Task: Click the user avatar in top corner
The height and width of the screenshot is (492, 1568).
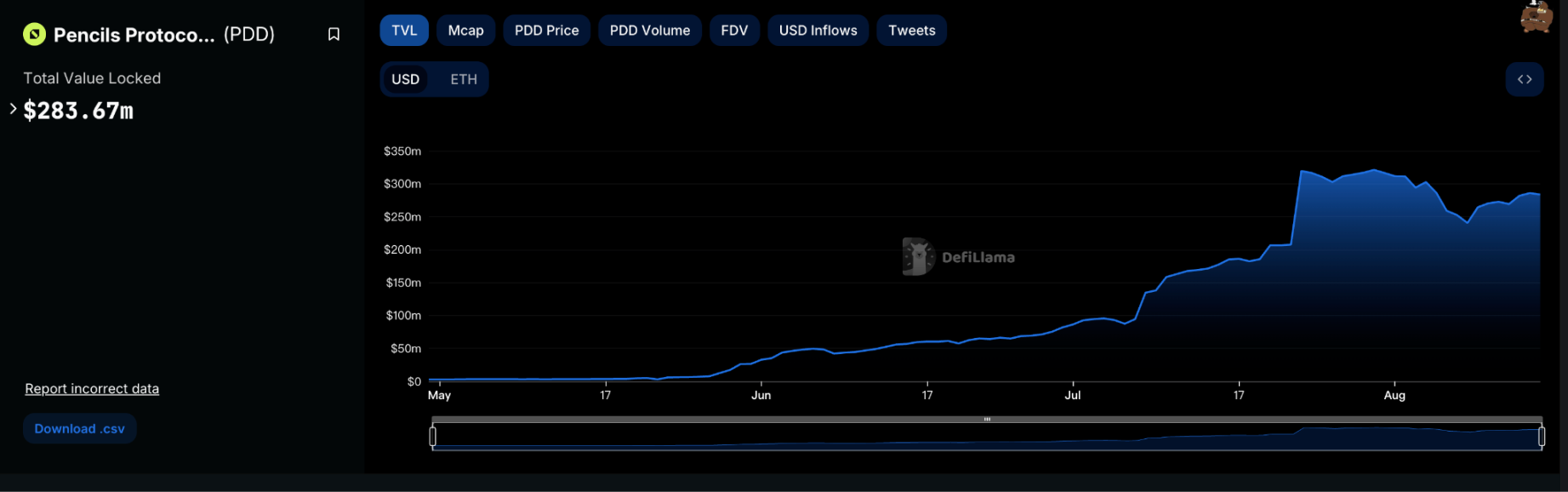Action: coord(1536,16)
